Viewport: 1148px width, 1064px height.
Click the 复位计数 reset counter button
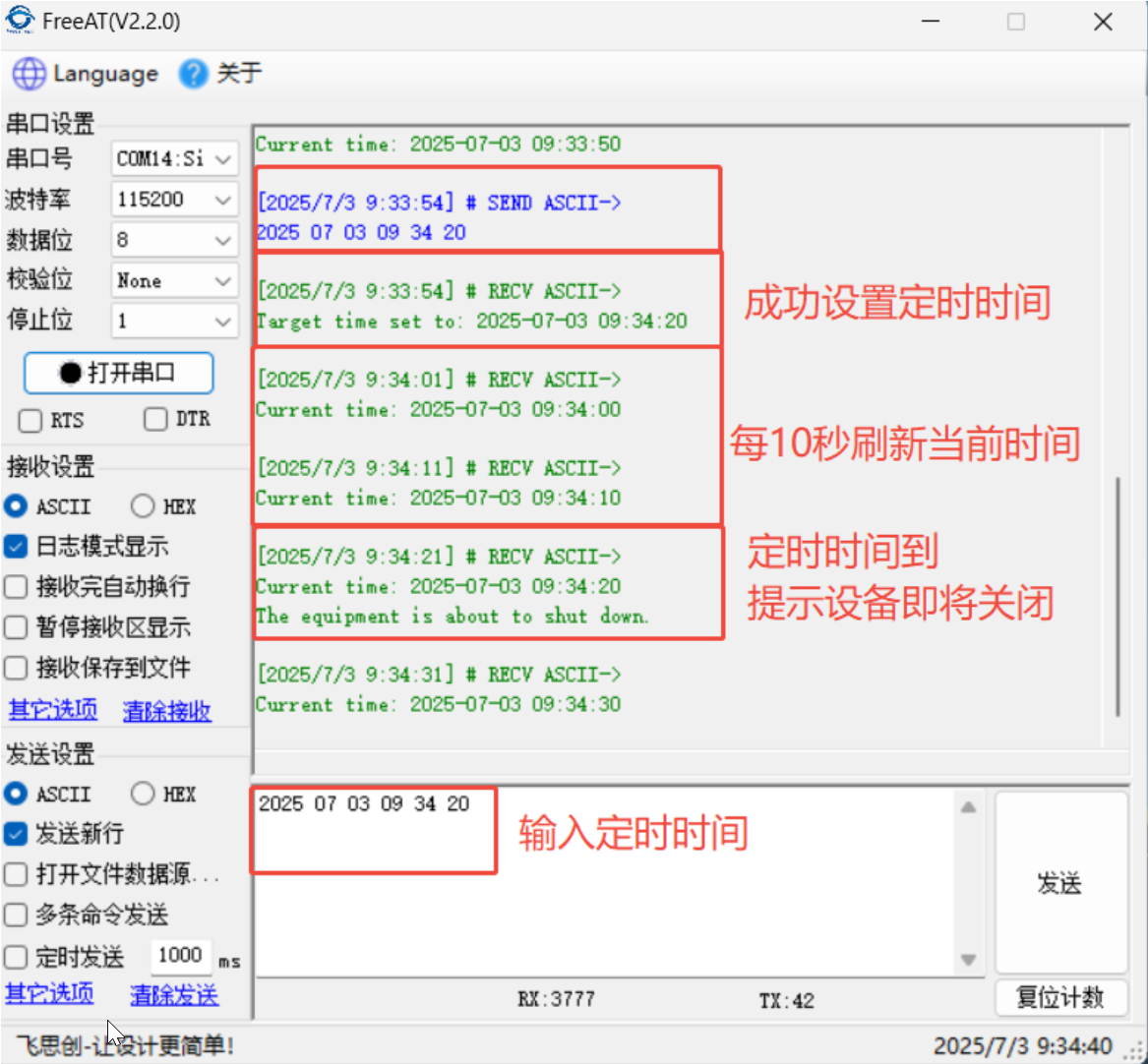click(x=1059, y=998)
